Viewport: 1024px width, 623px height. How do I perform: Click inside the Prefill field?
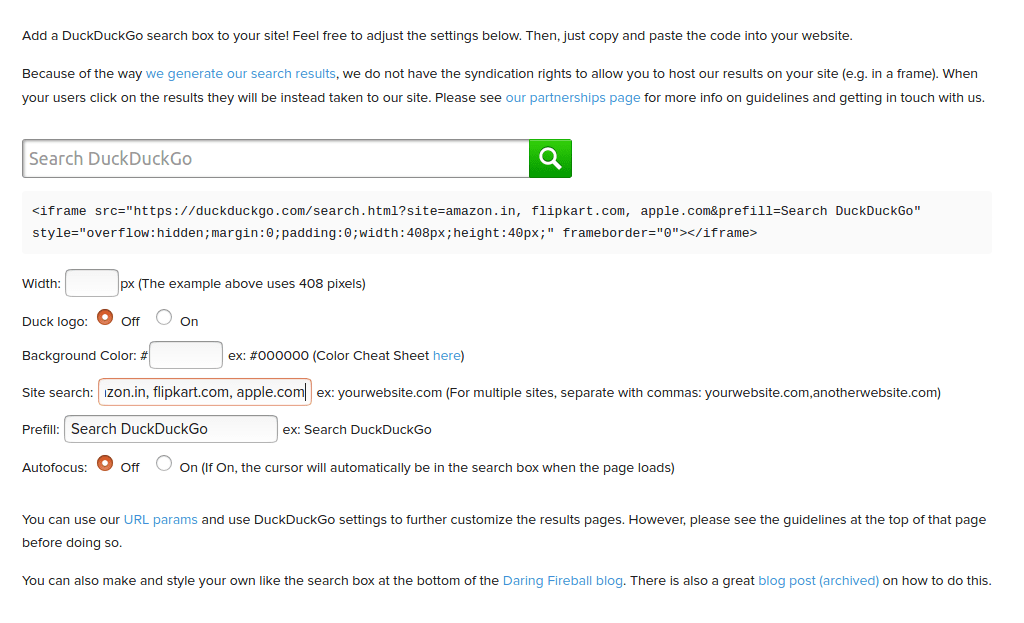tap(170, 428)
